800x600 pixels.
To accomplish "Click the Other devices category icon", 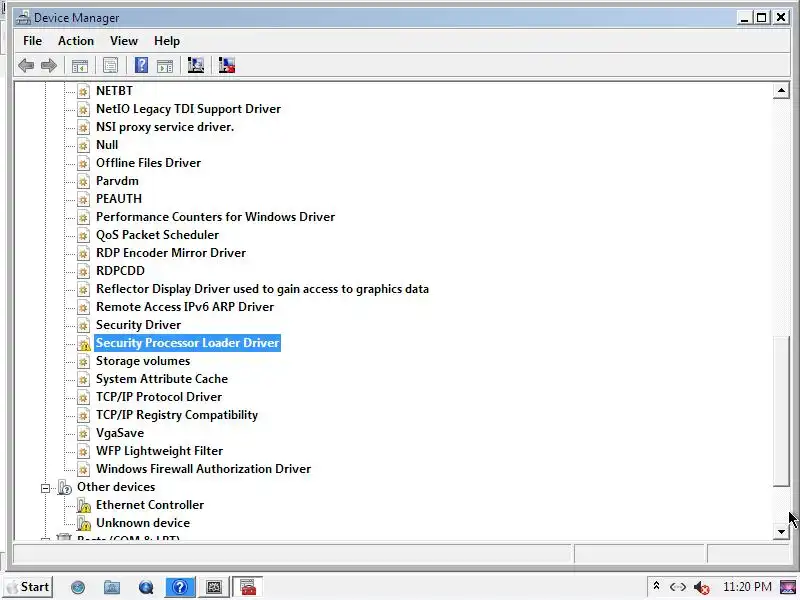I will coord(64,487).
